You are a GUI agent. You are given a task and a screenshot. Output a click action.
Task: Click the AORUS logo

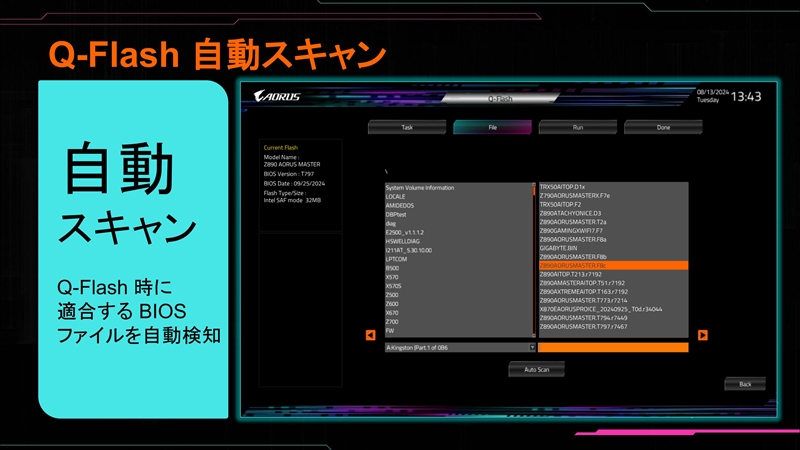click(x=277, y=96)
